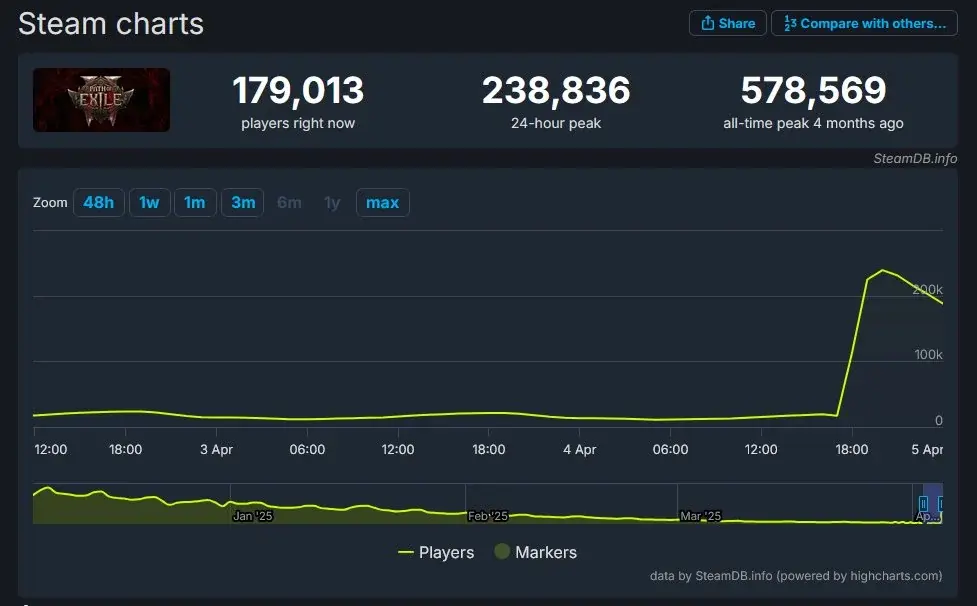
Task: Set chart zoom to 3m
Action: tap(243, 202)
